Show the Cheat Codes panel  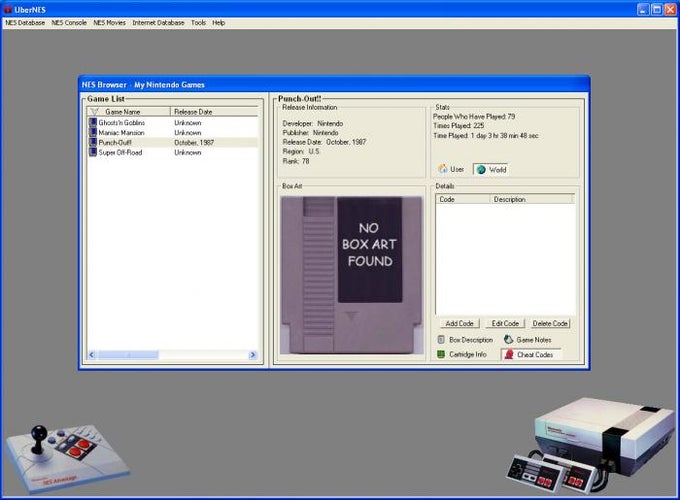[x=531, y=354]
